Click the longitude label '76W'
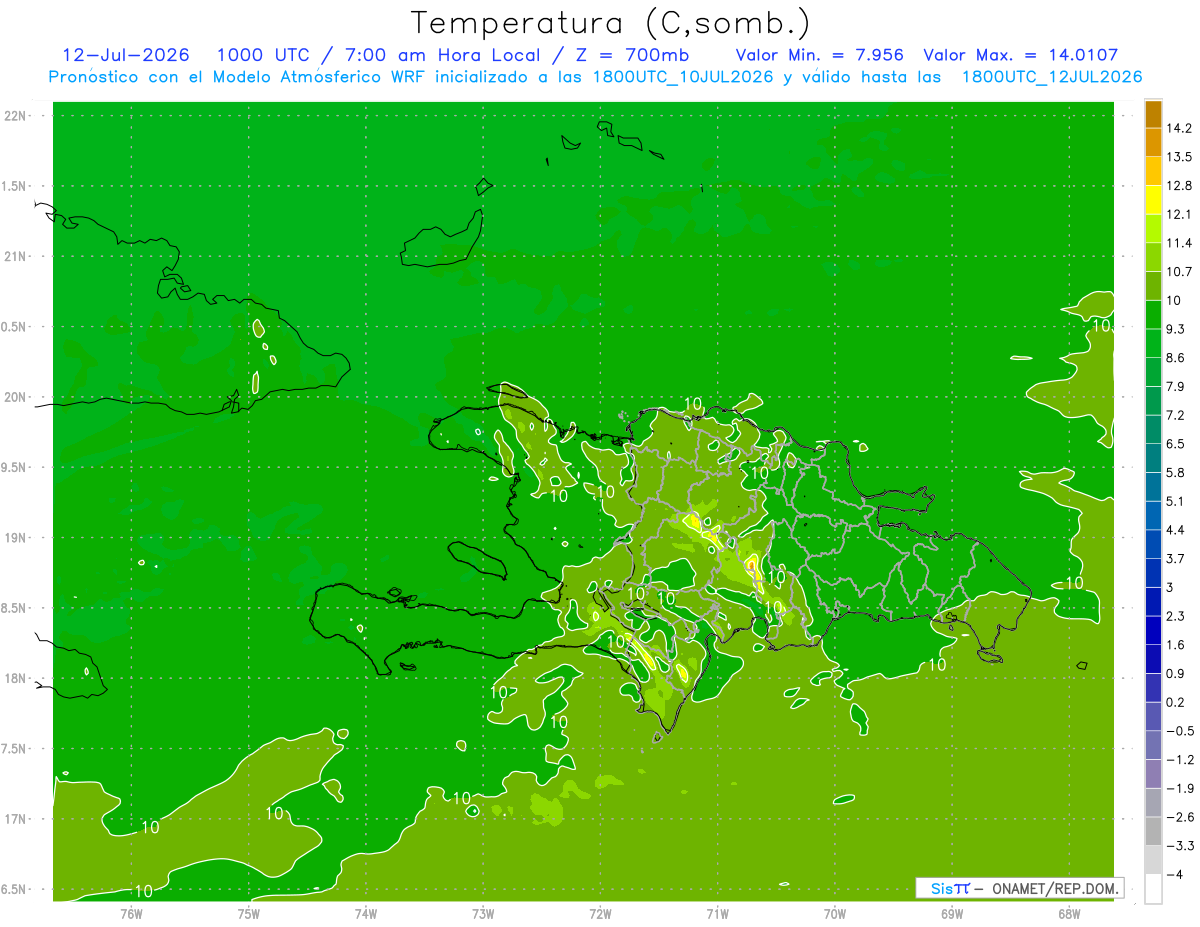Screen dimensions: 1200x927 point(132,914)
